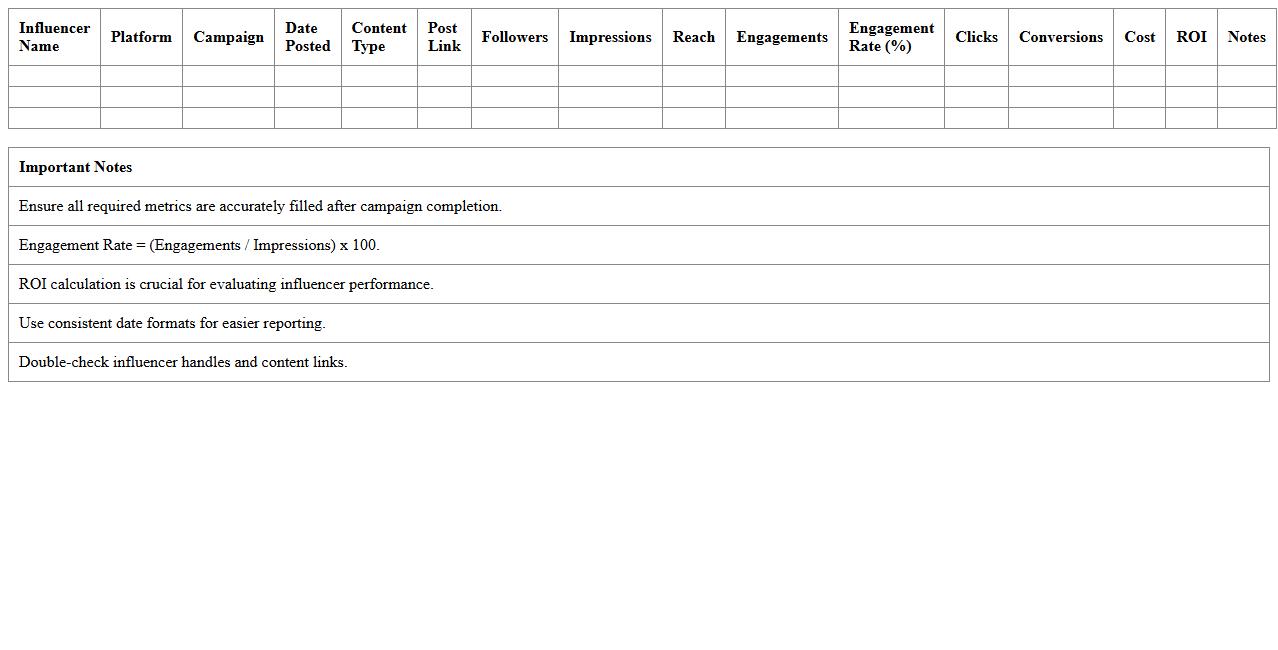Select the Engagements column header
The height and width of the screenshot is (650, 1278).
[x=781, y=37]
